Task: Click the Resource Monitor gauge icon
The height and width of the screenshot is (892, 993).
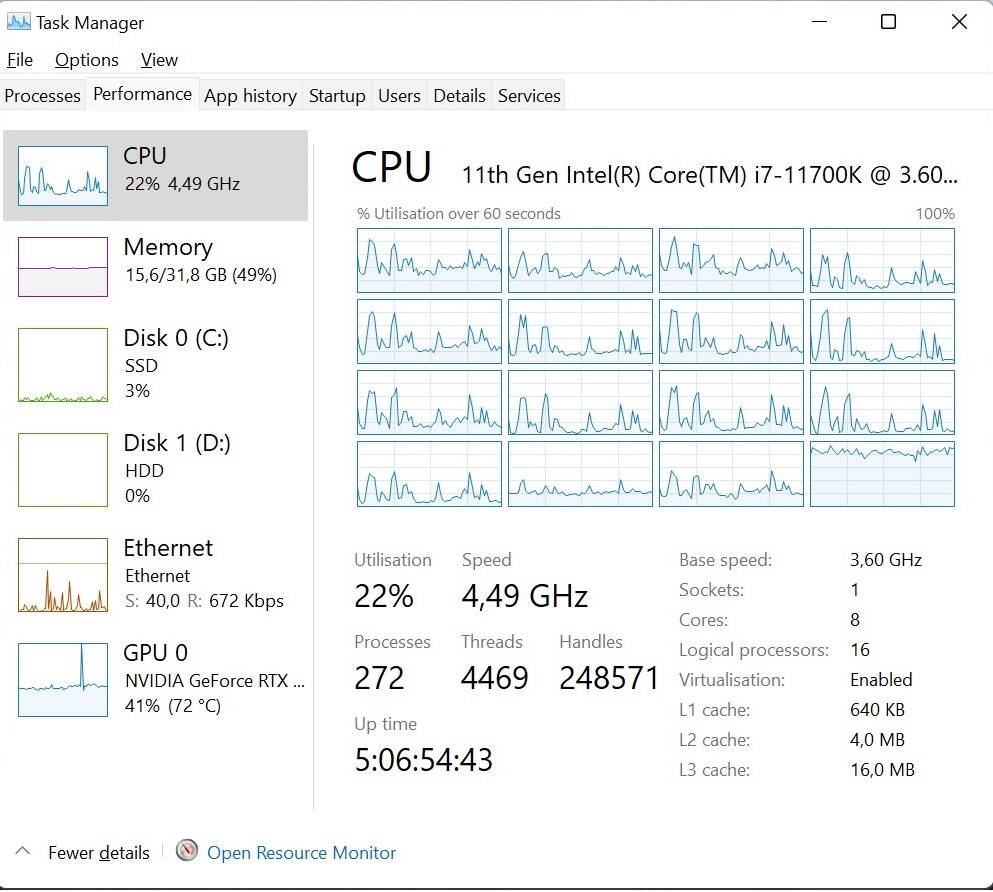Action: coord(187,851)
